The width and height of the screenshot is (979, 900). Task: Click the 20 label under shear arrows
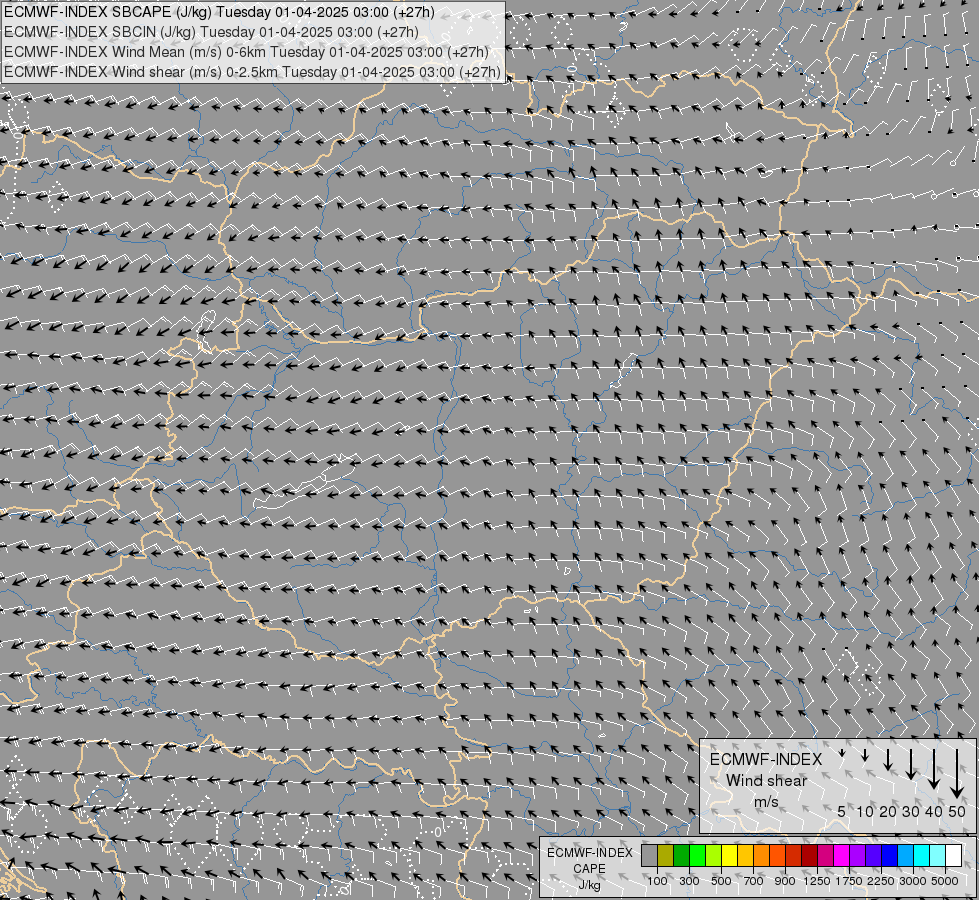(888, 812)
